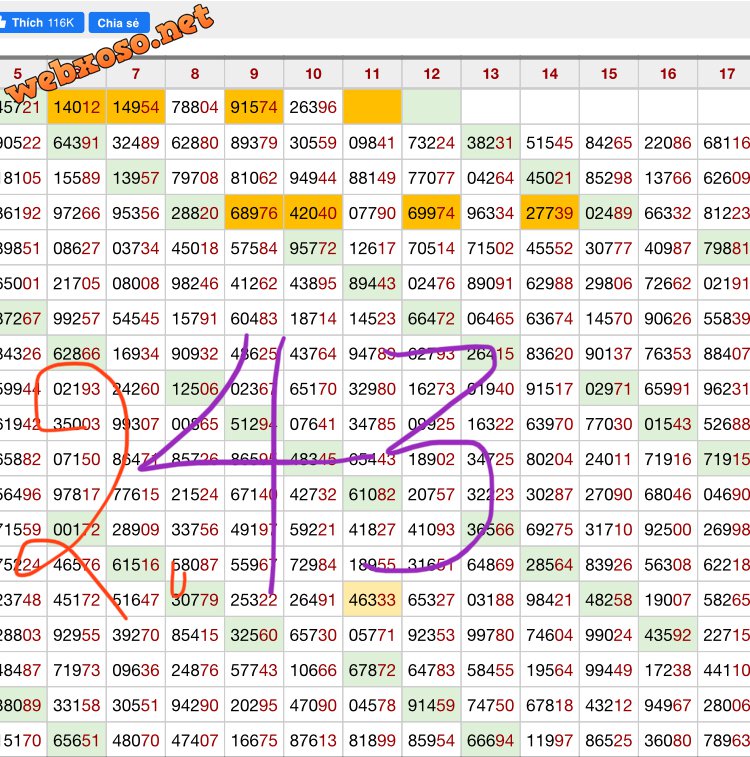Click the Chia sẻ share button
The image size is (750, 757).
point(118,22)
